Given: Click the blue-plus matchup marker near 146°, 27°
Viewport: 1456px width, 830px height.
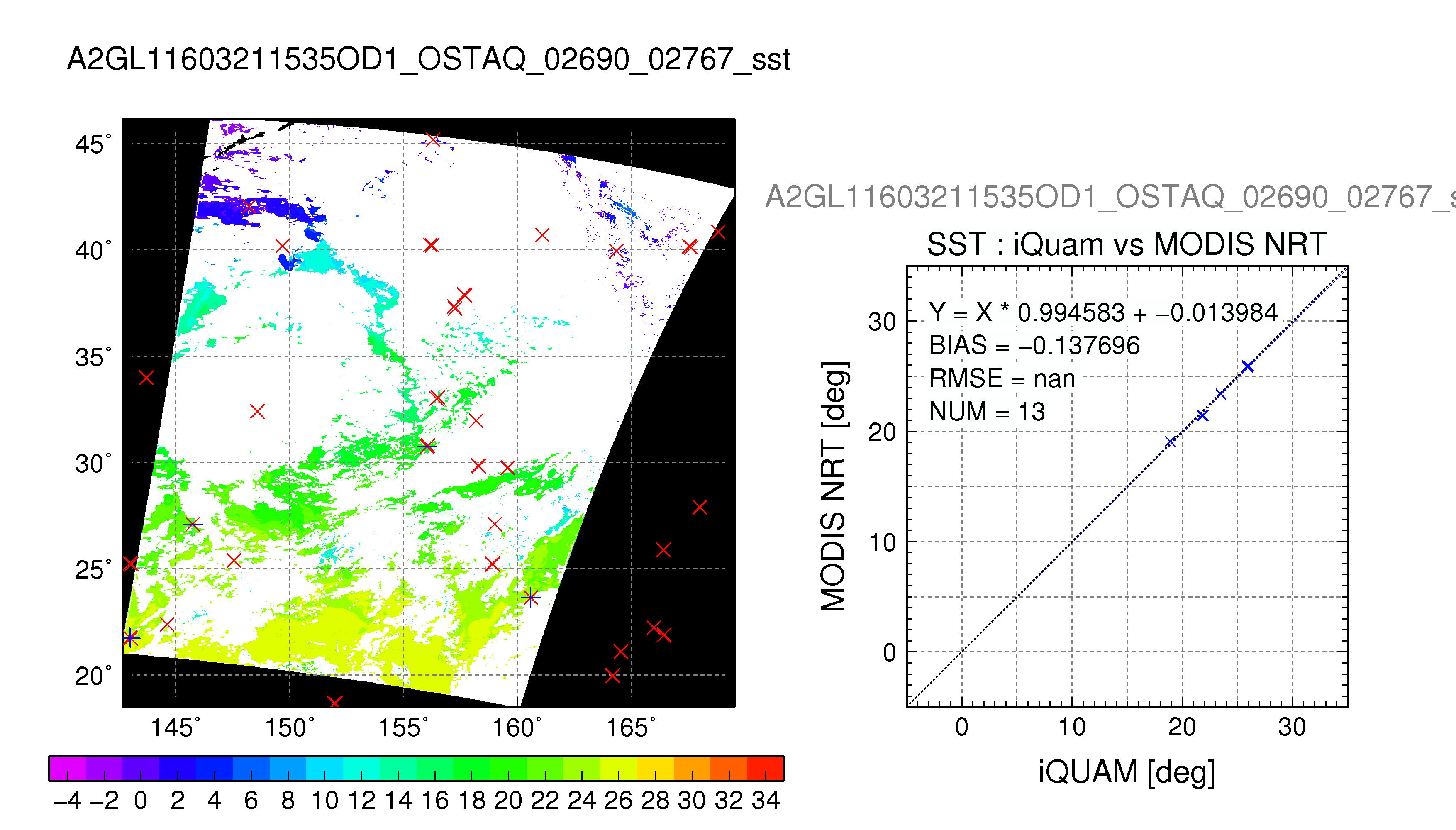Looking at the screenshot, I should pyautogui.click(x=193, y=524).
